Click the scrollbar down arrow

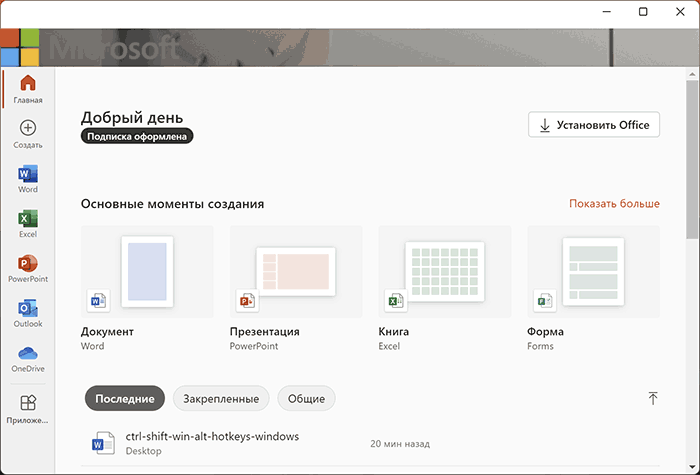[692, 468]
